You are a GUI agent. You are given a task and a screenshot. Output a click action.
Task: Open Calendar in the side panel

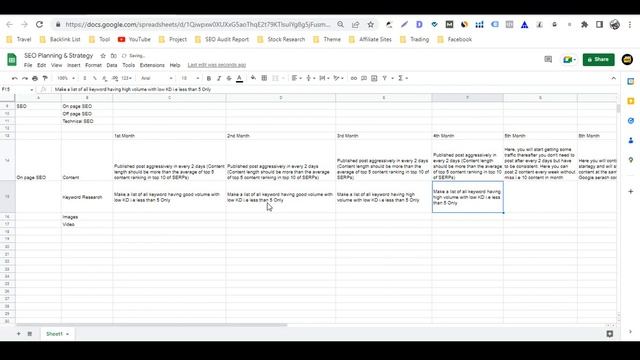(631, 81)
